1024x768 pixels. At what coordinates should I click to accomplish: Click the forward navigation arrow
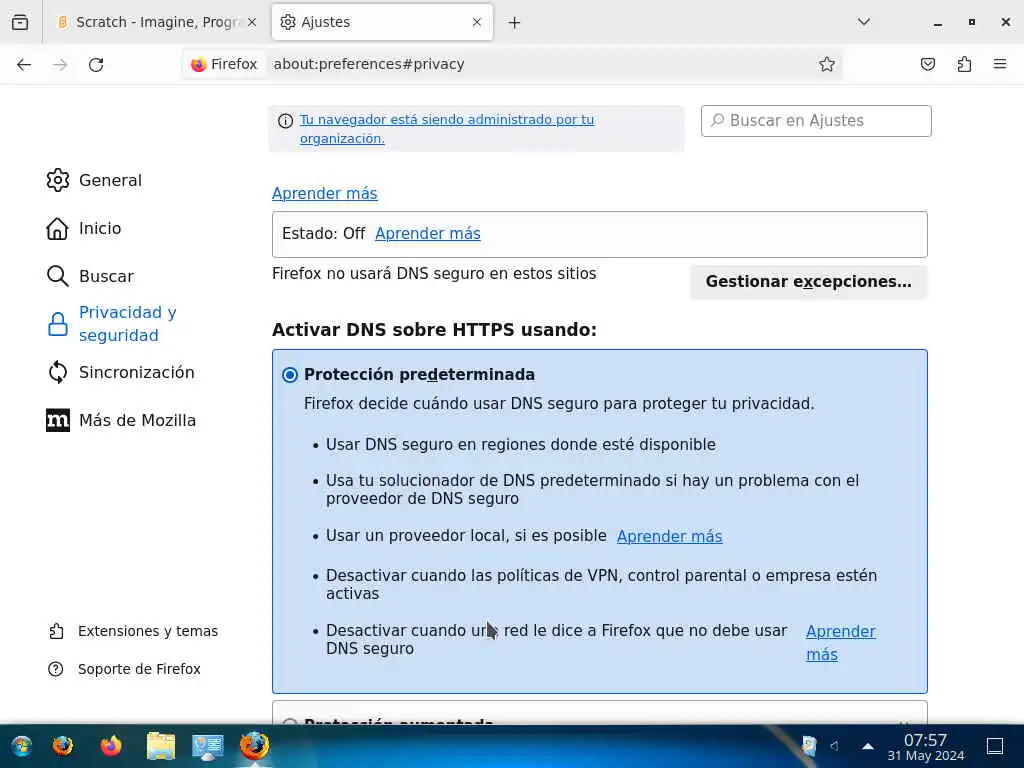[x=60, y=64]
